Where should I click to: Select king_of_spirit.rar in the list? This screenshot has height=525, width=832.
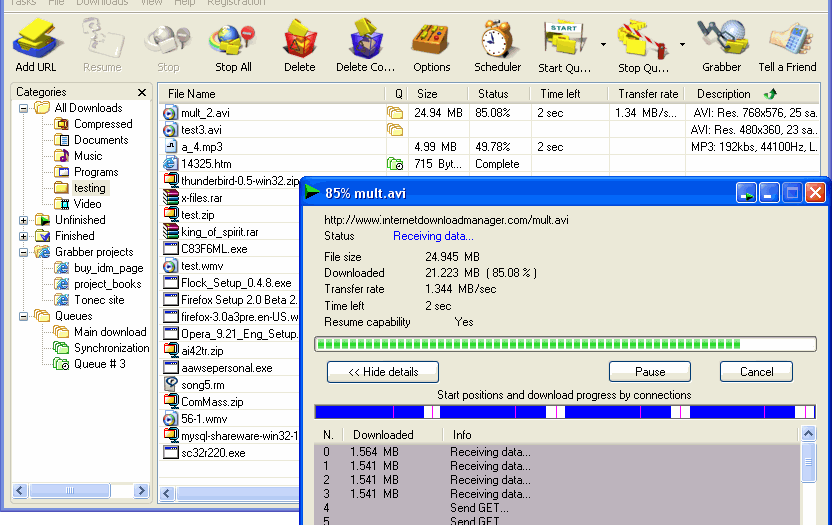pyautogui.click(x=220, y=232)
